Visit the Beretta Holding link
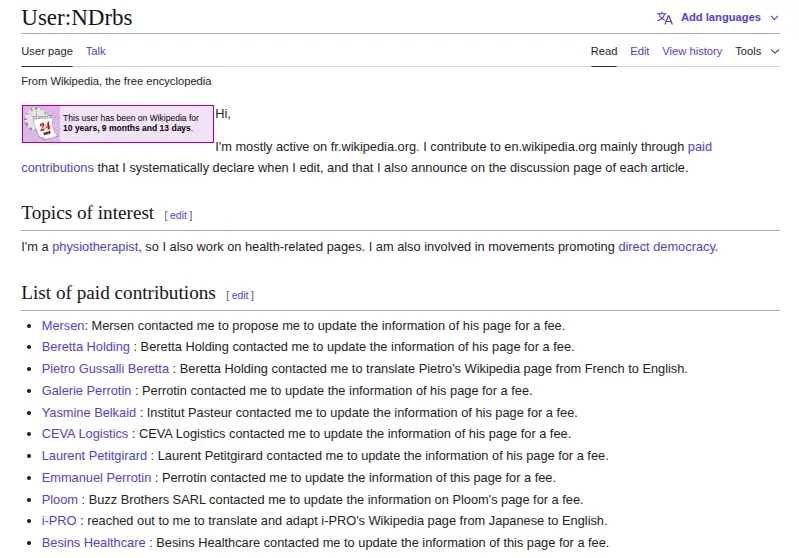This screenshot has height=558, width=799. pyautogui.click(x=86, y=347)
